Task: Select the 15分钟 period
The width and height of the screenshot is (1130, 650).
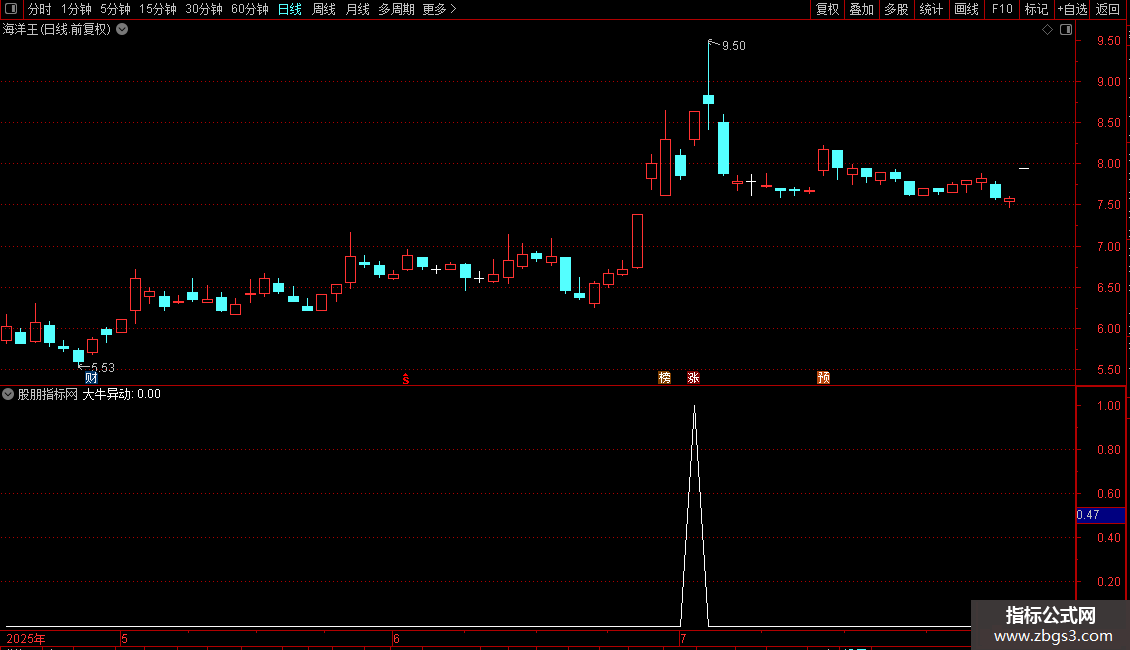Action: point(158,9)
